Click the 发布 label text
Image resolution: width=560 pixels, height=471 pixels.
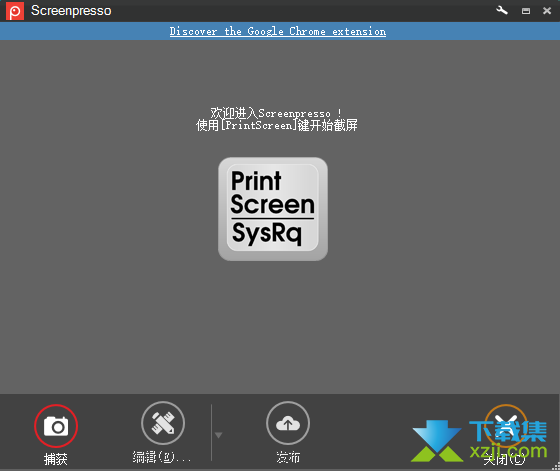click(x=288, y=457)
